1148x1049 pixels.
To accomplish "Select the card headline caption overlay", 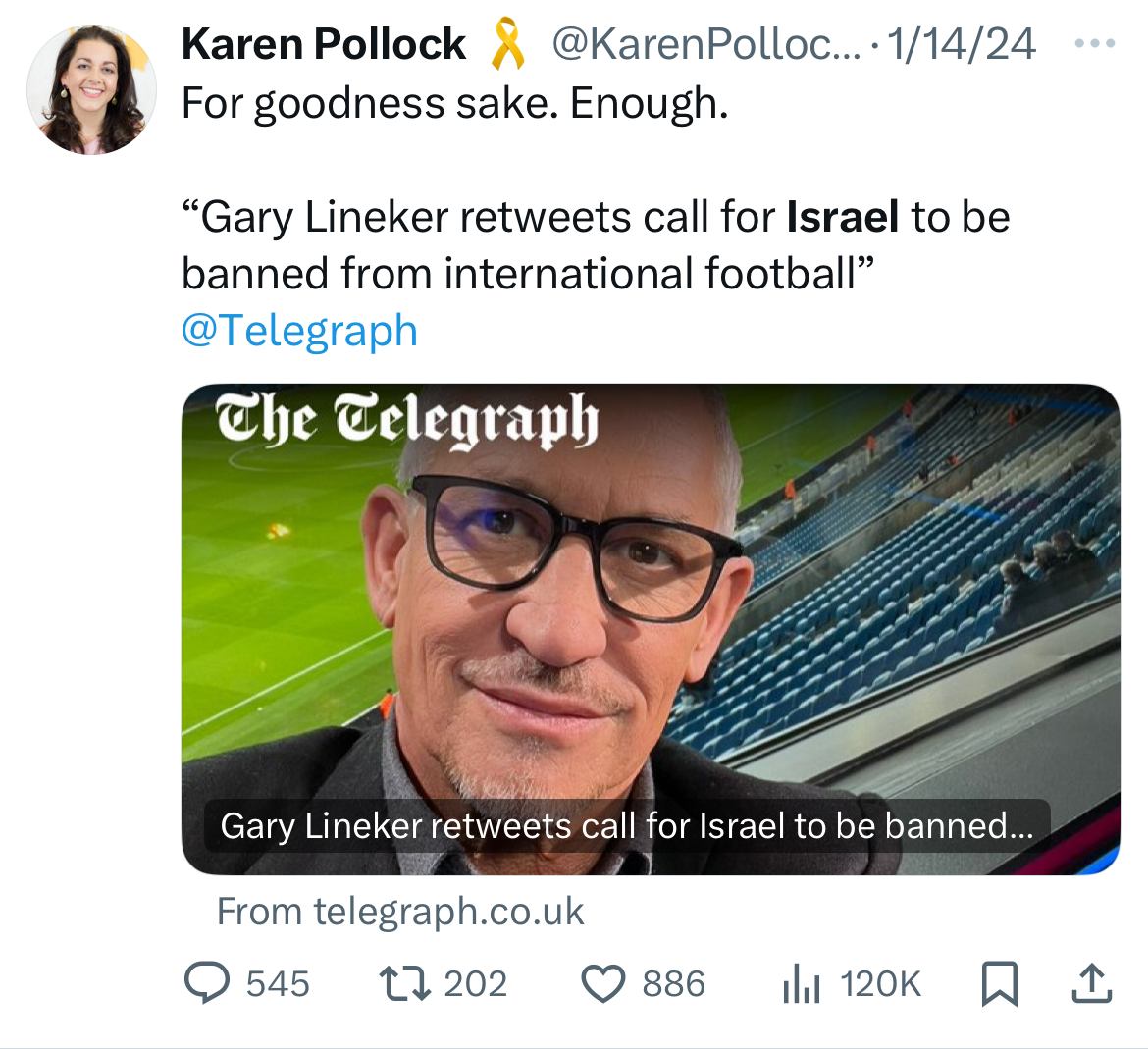I will [627, 825].
